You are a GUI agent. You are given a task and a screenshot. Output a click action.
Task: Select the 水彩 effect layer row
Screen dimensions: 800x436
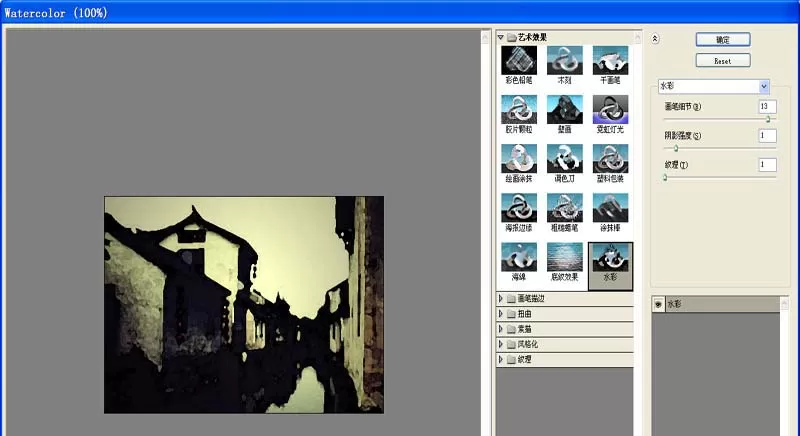[716, 304]
